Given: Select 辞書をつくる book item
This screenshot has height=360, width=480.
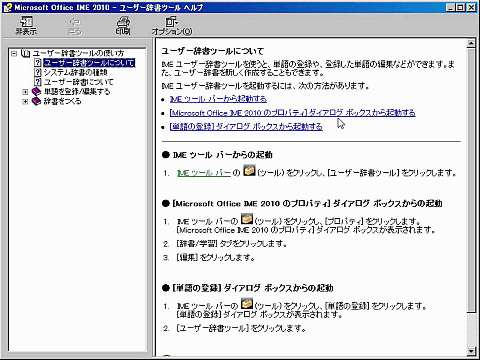Looking at the screenshot, I should [x=62, y=101].
